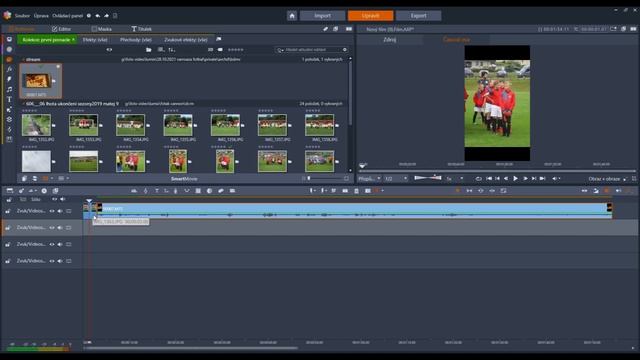
Task: Click the timeline playhead marker
Action: (89, 201)
